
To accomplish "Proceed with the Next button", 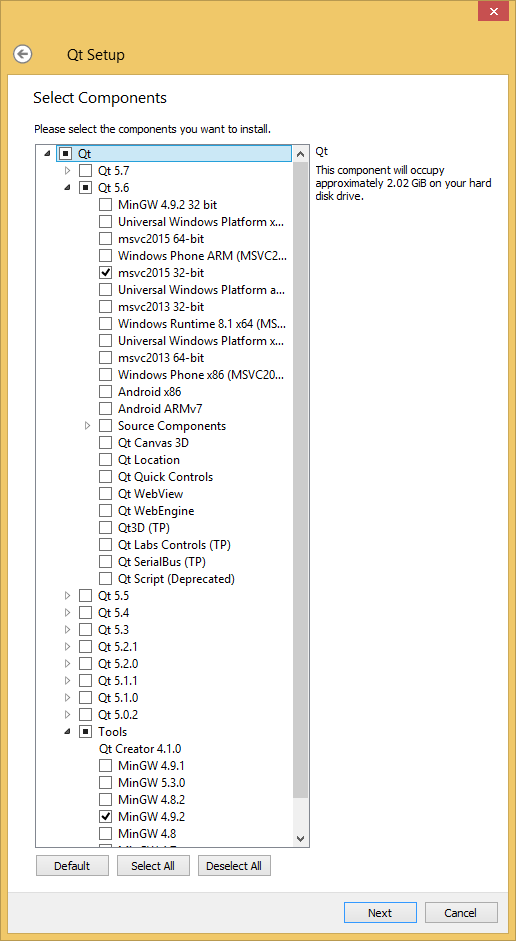I will point(380,912).
